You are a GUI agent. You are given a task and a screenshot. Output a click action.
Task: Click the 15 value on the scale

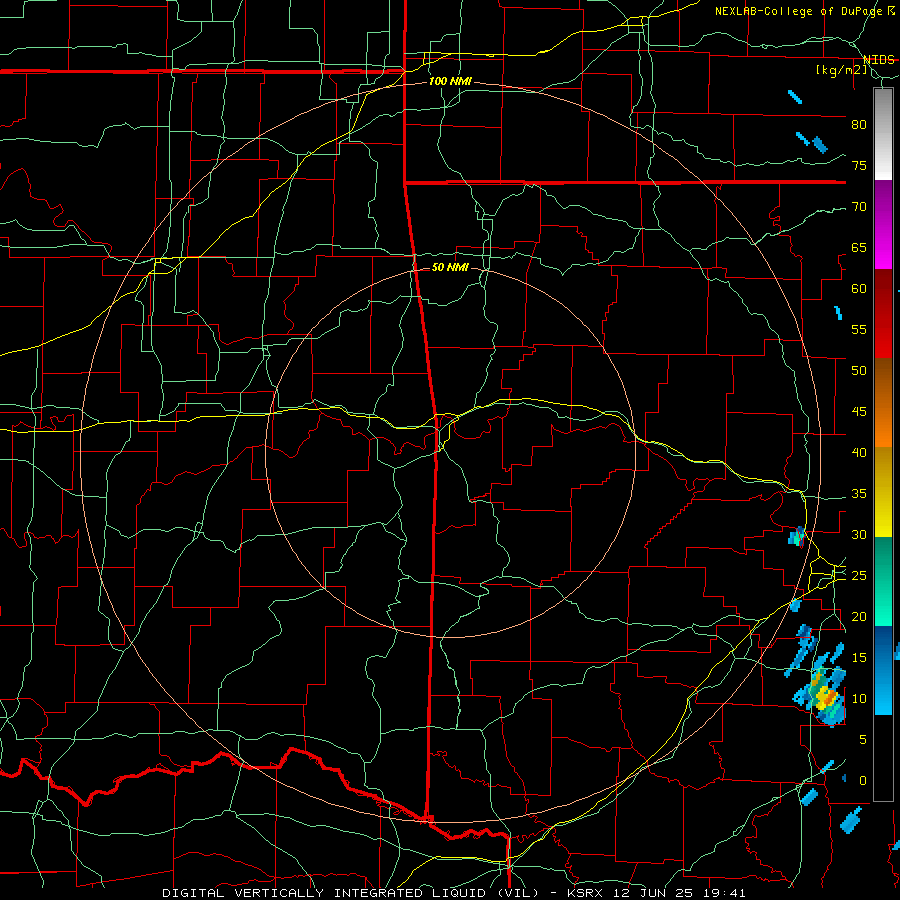pos(859,657)
